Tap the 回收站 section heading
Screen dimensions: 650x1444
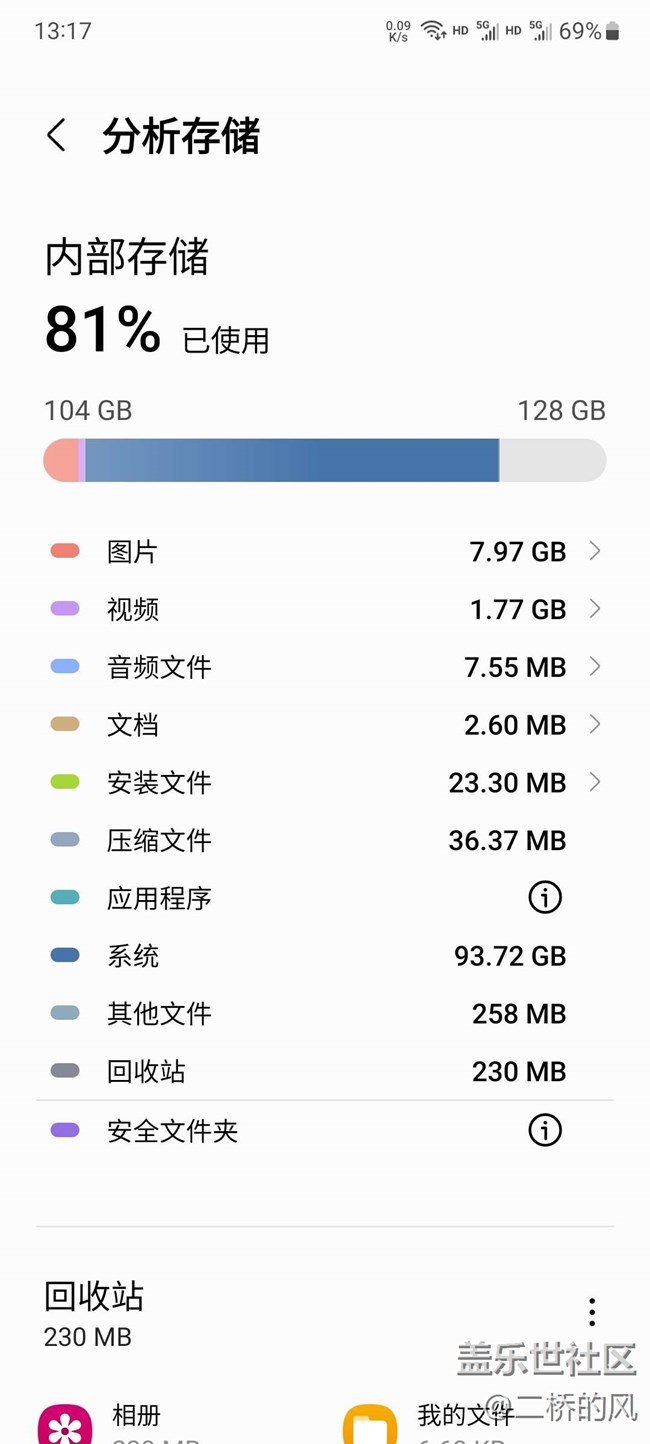tap(94, 1297)
